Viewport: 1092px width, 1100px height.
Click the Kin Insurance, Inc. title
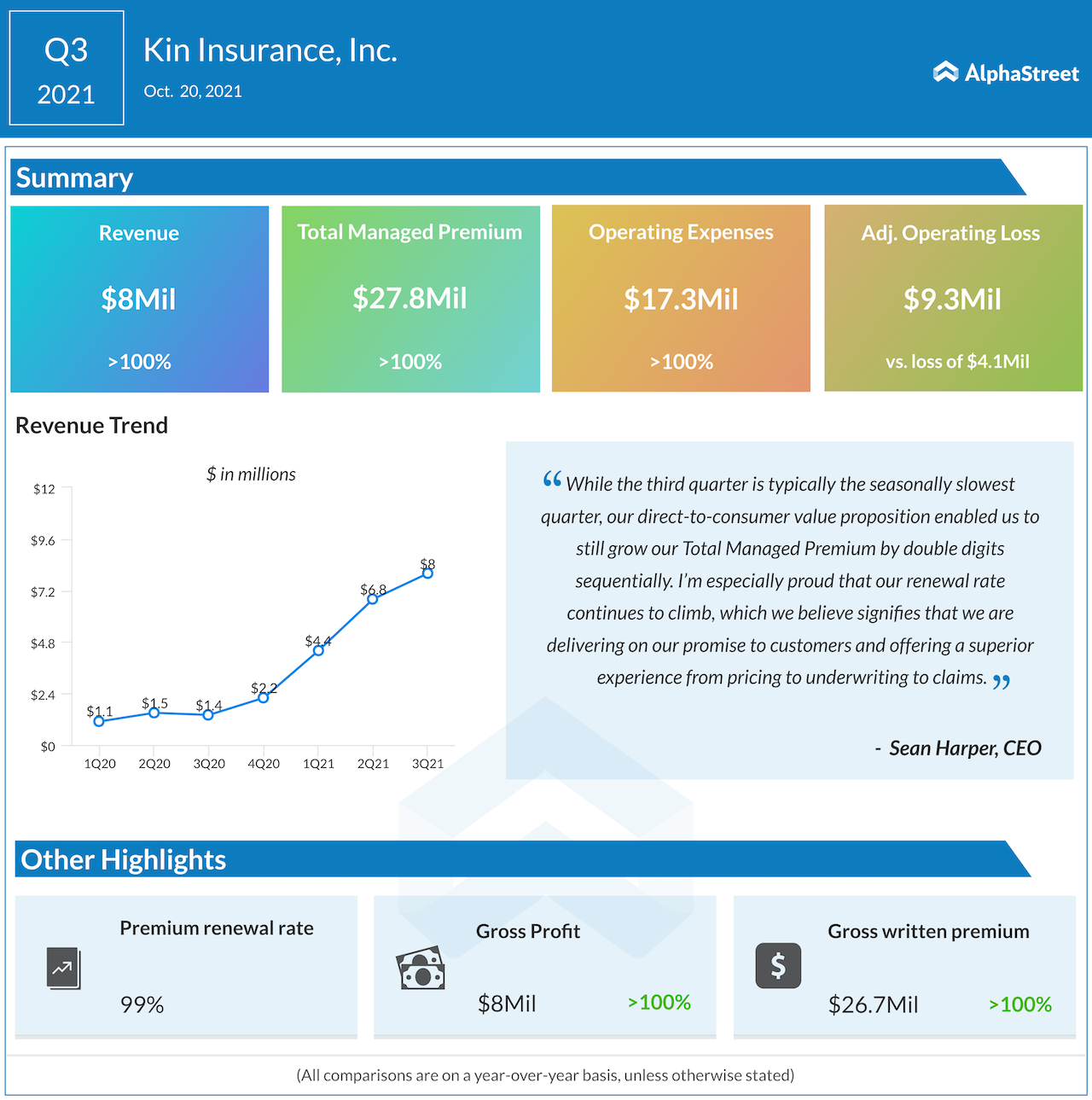pyautogui.click(x=270, y=50)
